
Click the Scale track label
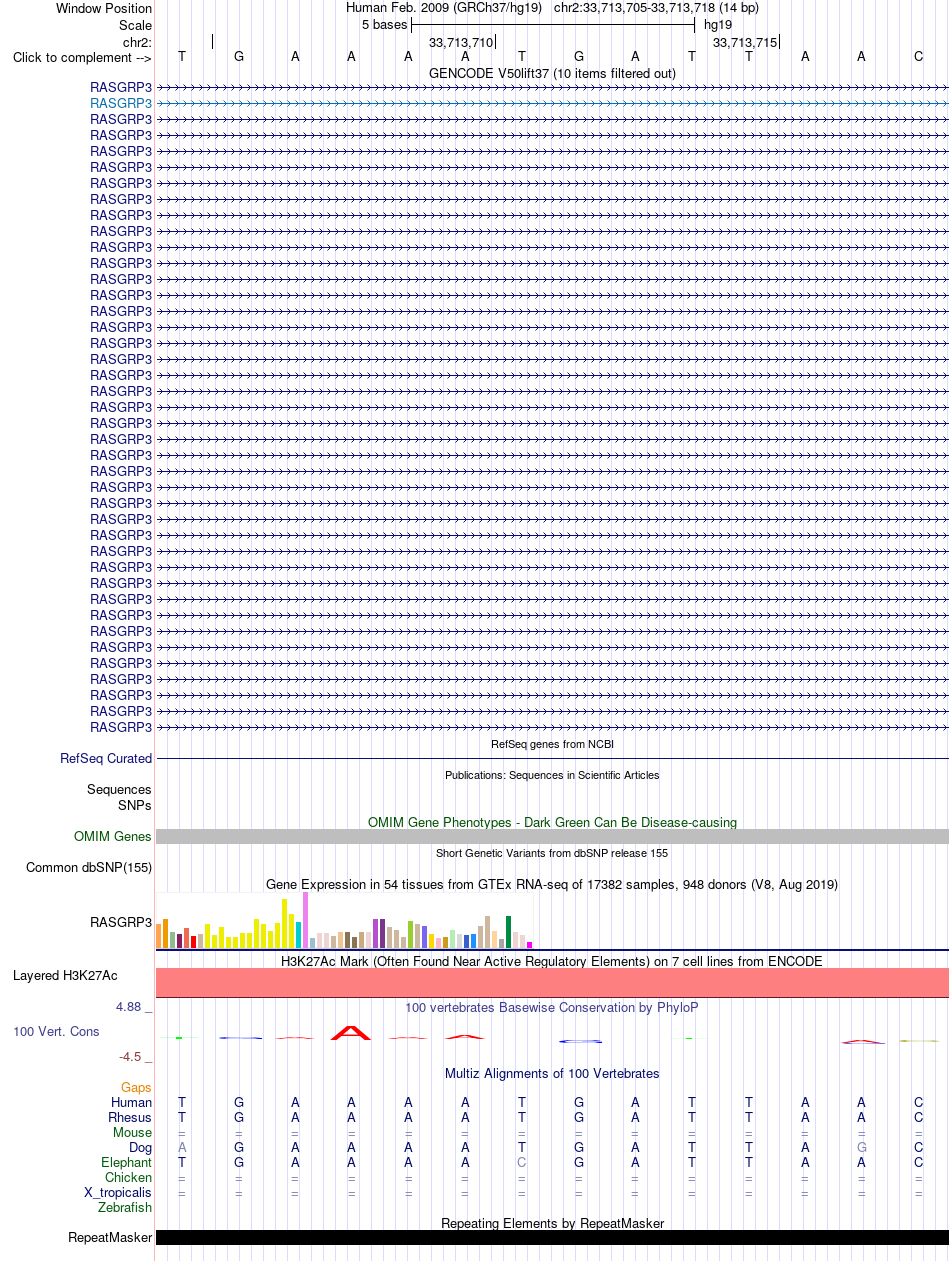[x=135, y=25]
